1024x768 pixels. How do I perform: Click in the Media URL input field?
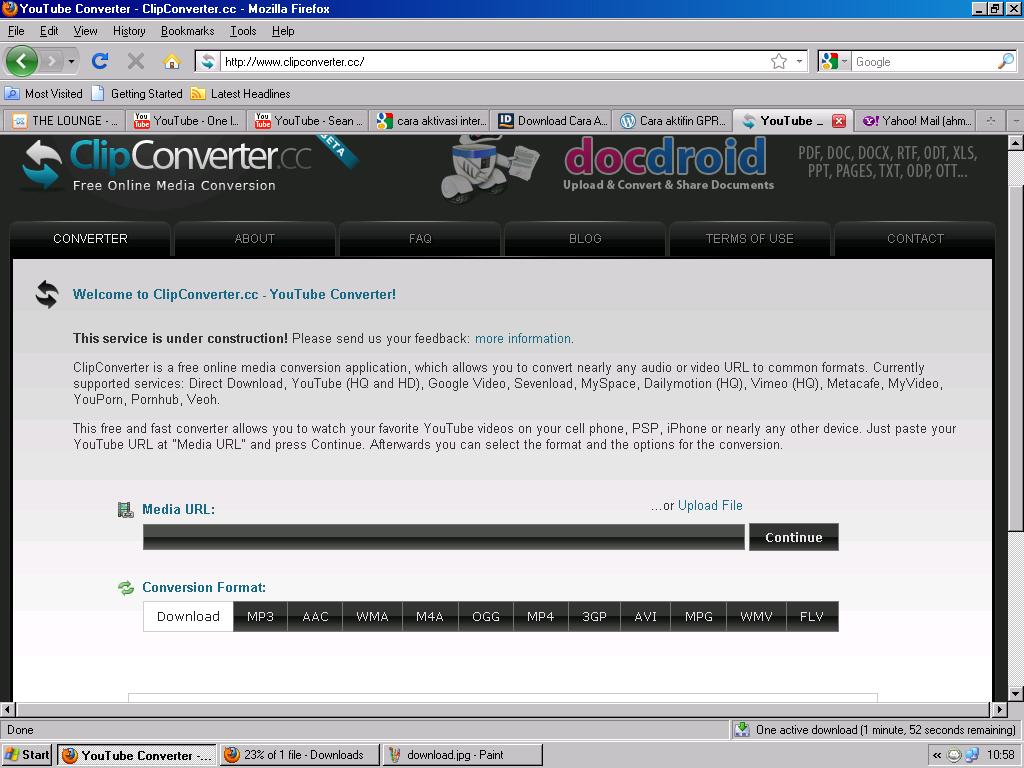coord(443,537)
